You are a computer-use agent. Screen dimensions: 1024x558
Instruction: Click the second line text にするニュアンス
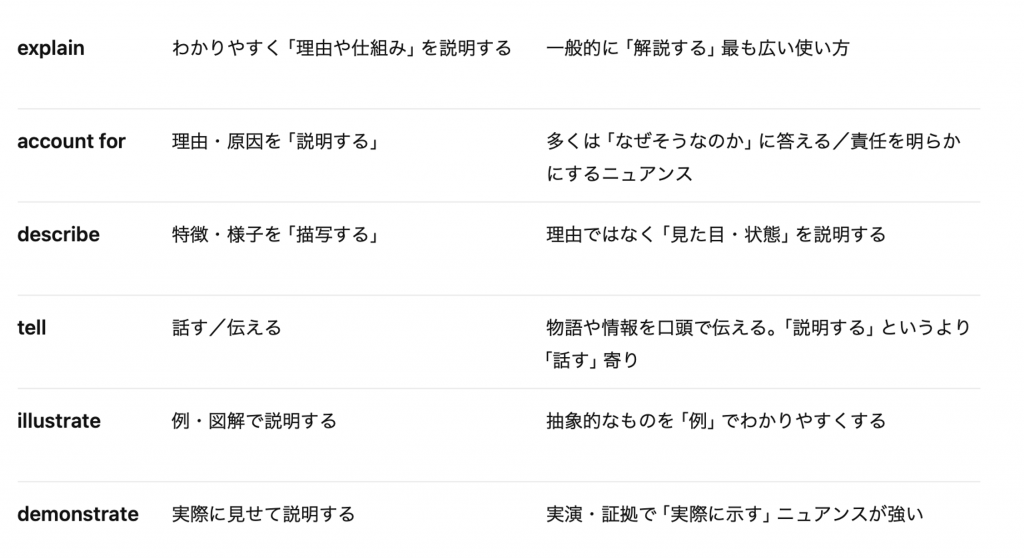coord(619,174)
